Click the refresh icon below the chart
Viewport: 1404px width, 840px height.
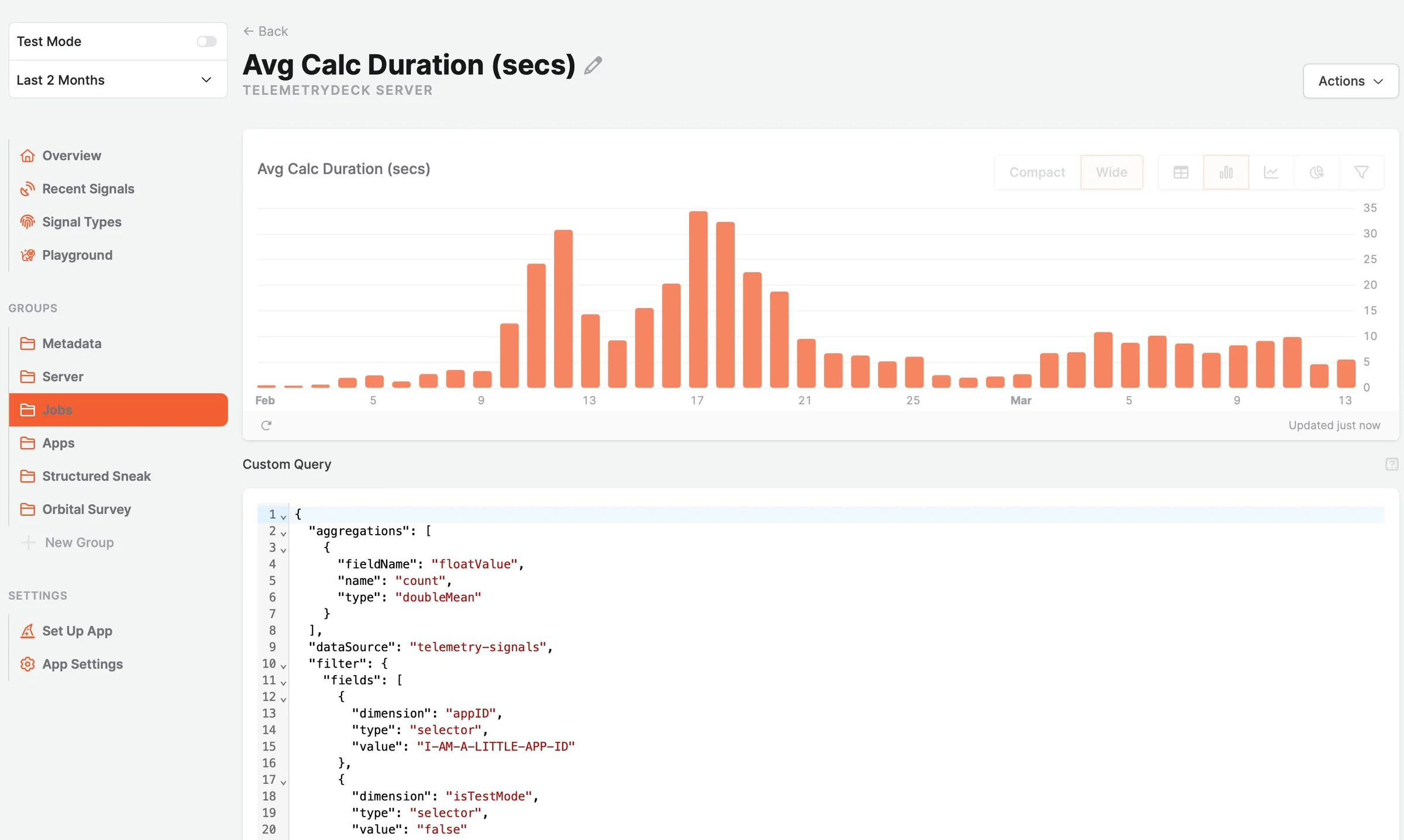(266, 425)
